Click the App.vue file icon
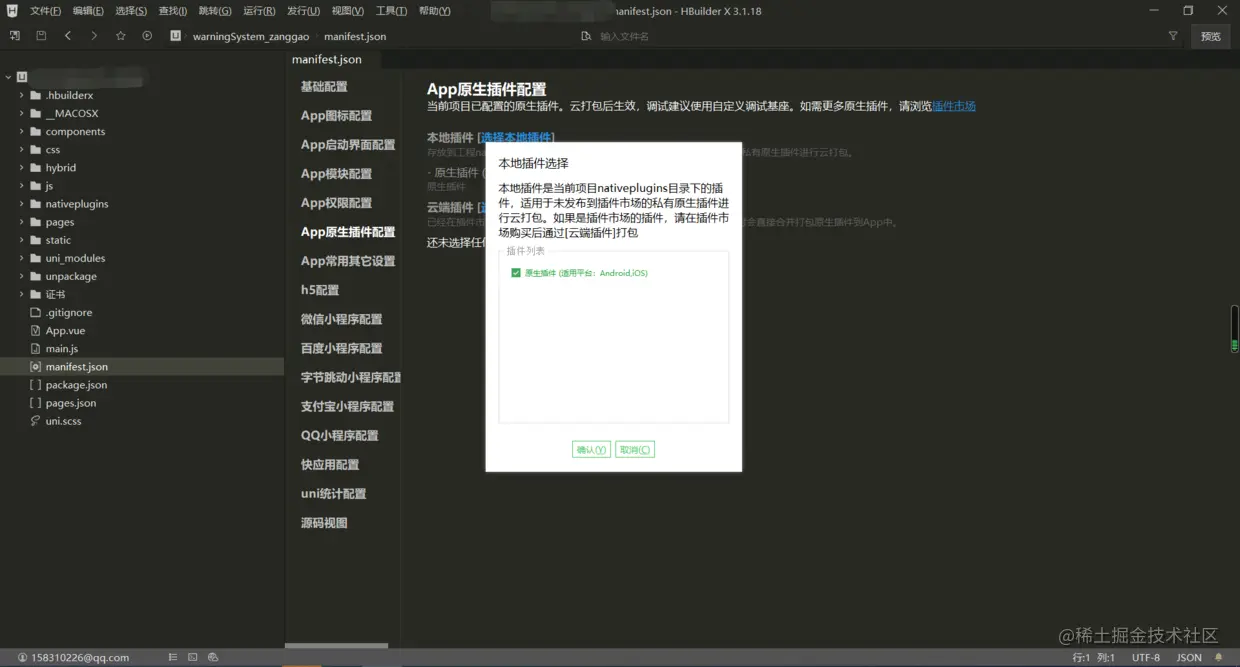This screenshot has height=667, width=1240. coord(36,330)
